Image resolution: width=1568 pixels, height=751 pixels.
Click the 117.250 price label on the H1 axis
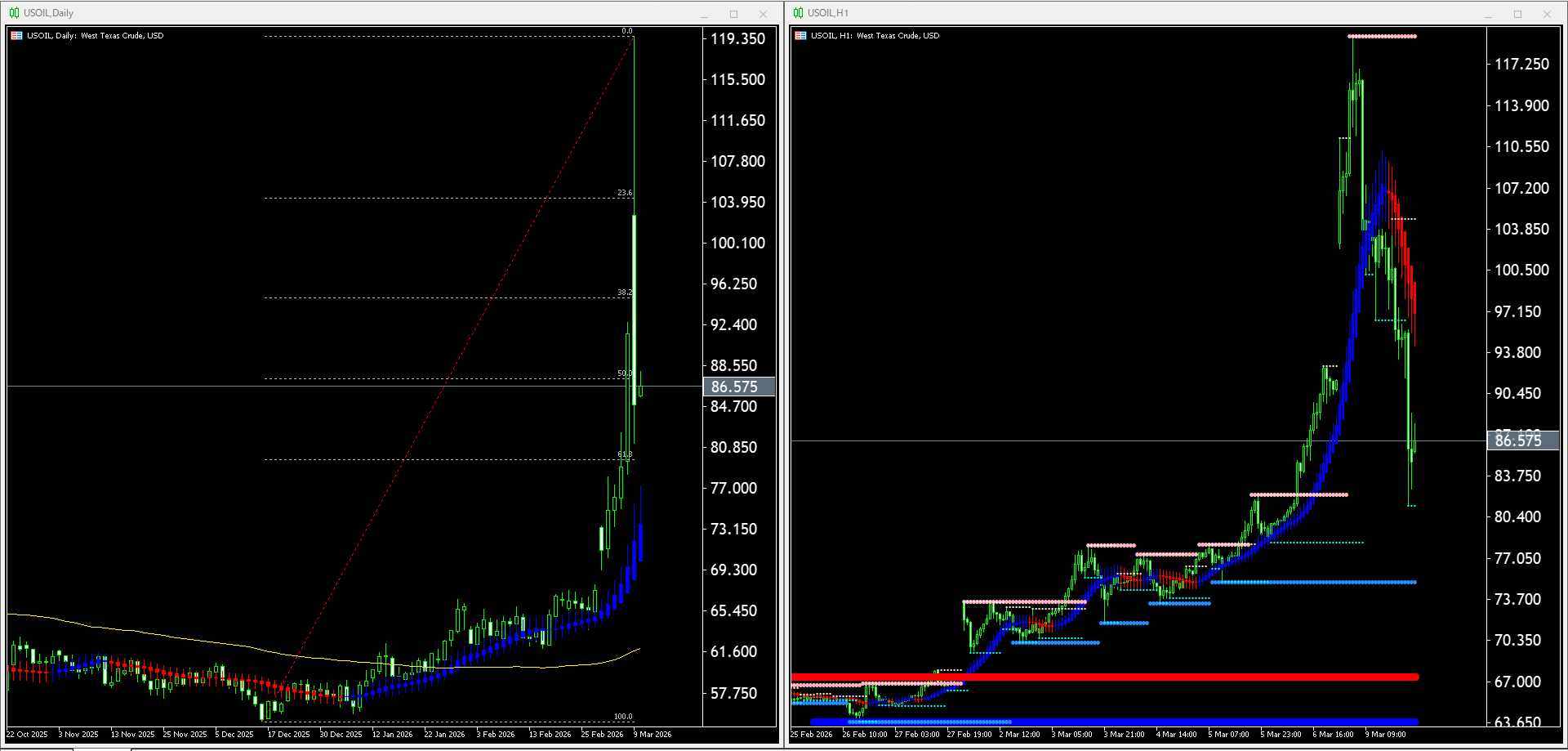pos(1521,64)
